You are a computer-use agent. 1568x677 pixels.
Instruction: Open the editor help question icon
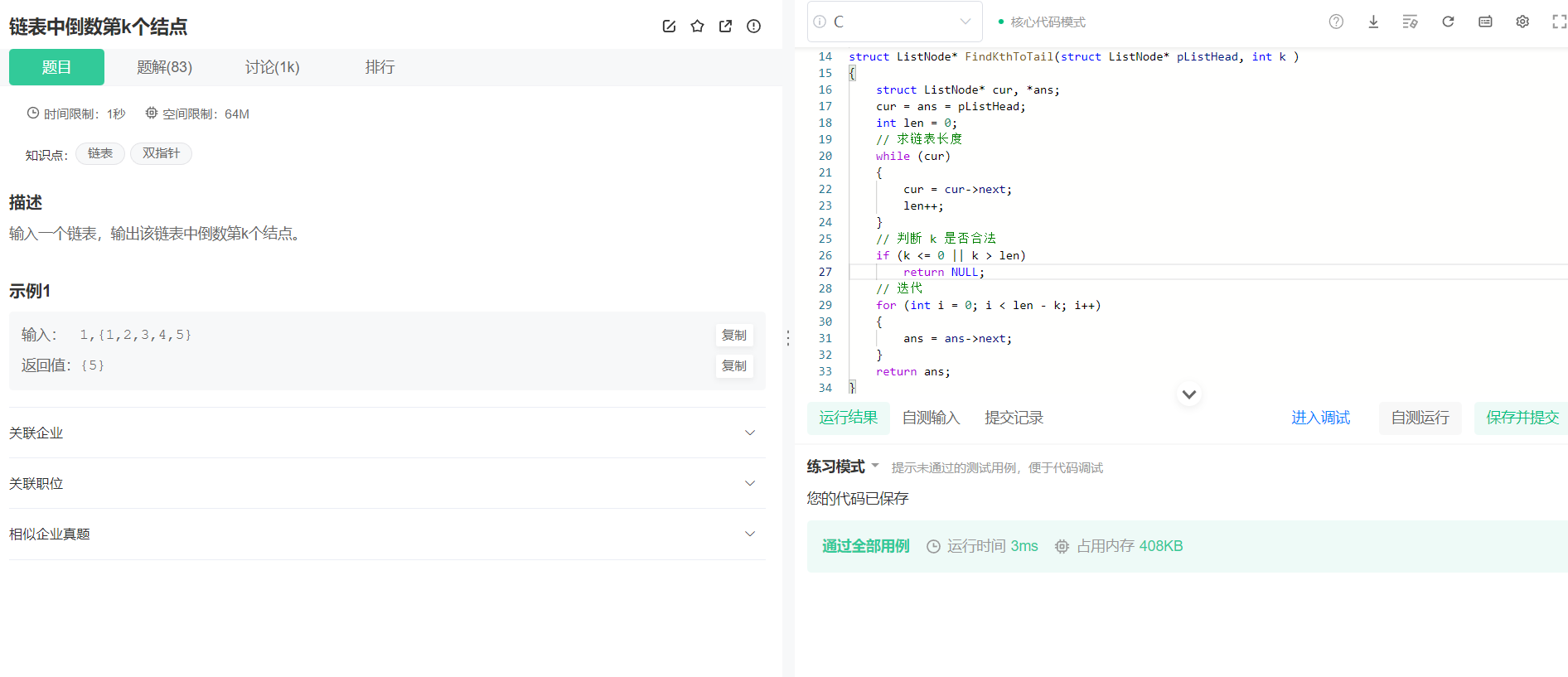[x=1336, y=22]
